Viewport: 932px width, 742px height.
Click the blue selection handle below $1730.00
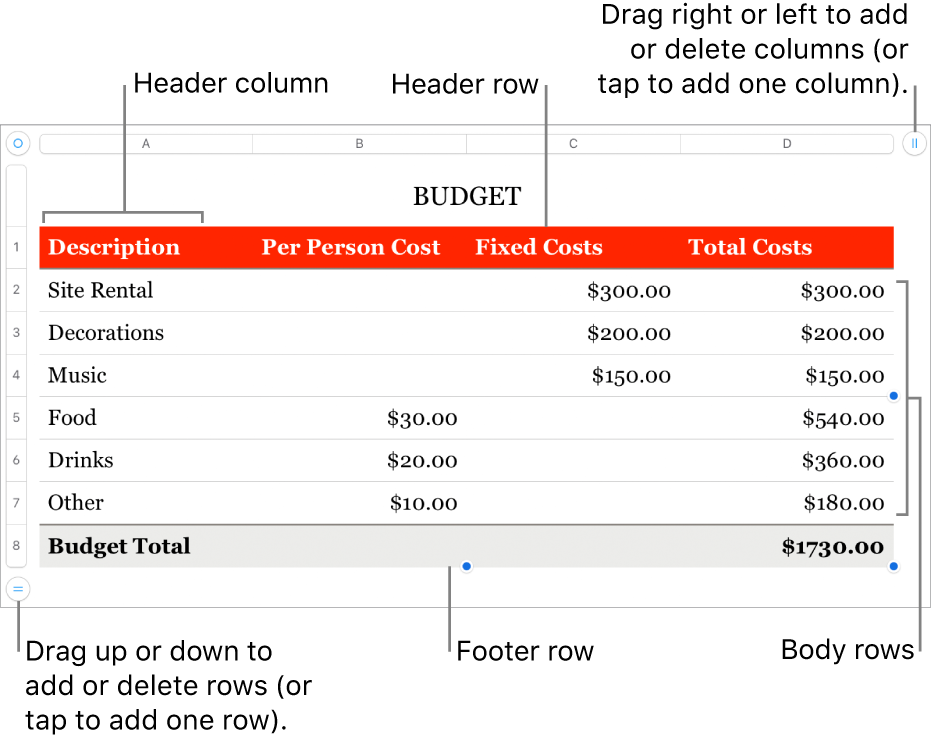[x=894, y=567]
